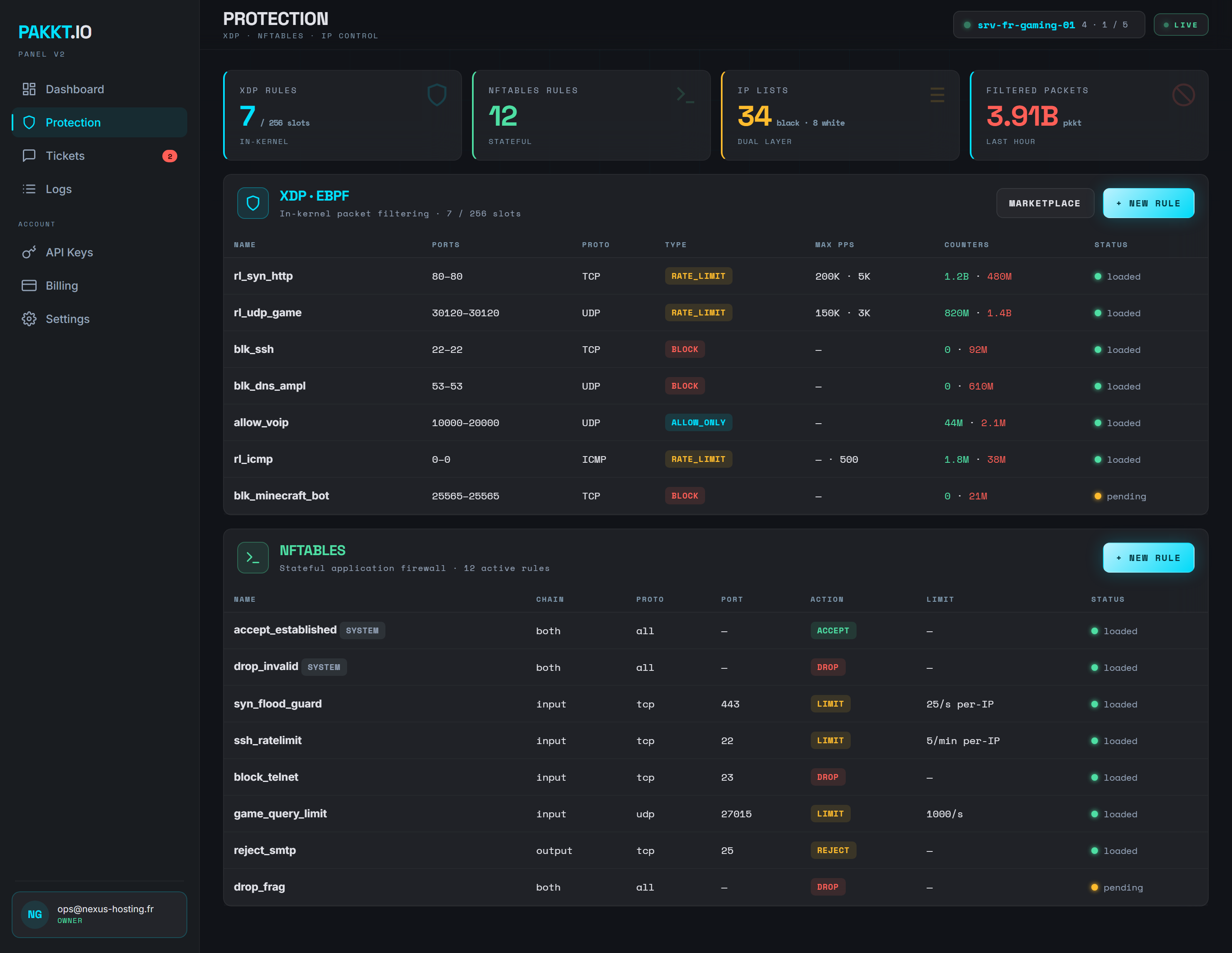Open Logs from the sidebar
Screen dimensions: 1232x953
[99, 189]
